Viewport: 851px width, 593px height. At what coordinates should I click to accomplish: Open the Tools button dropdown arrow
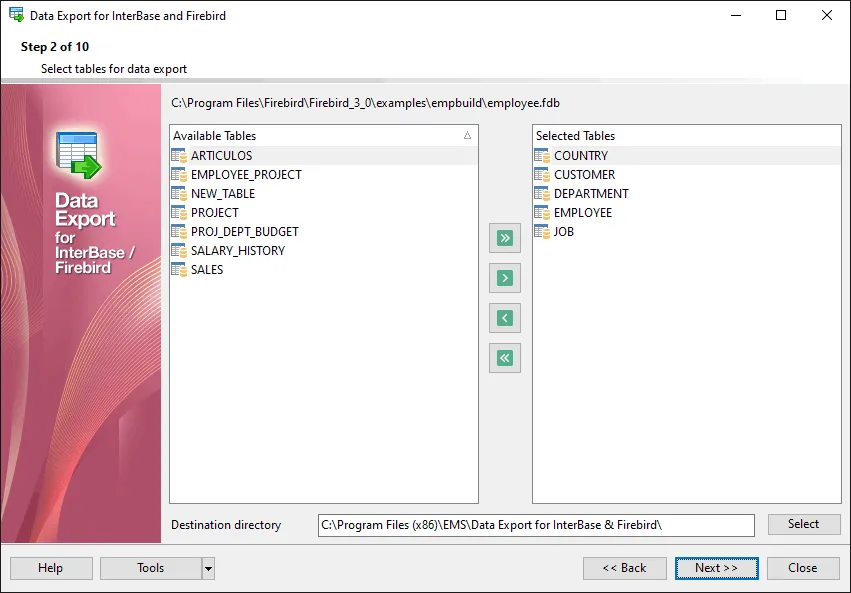pyautogui.click(x=208, y=569)
